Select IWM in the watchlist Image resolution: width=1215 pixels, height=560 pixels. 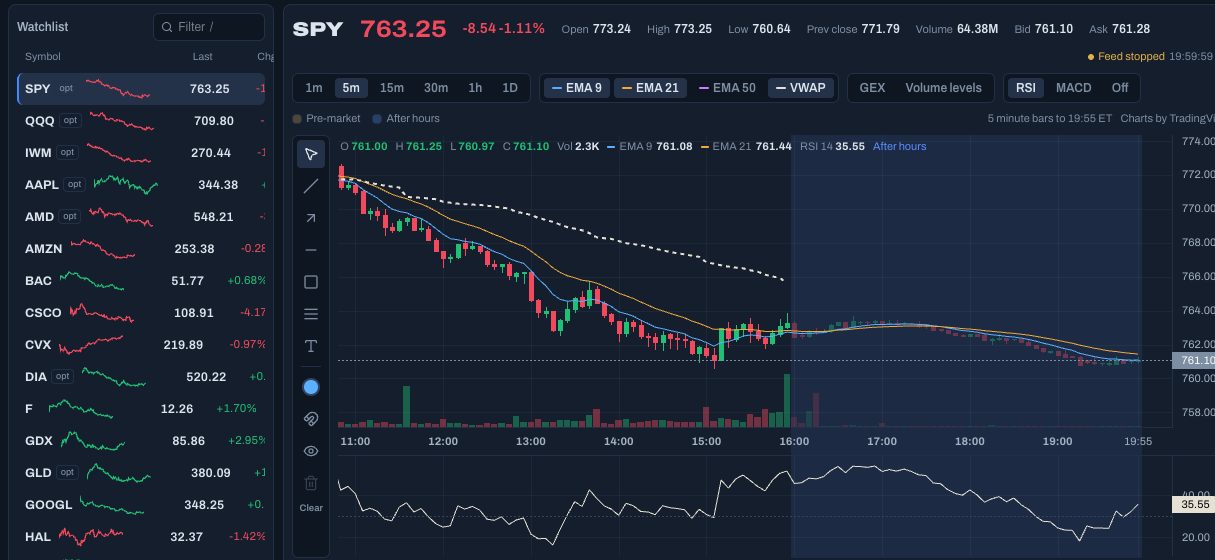(141, 153)
